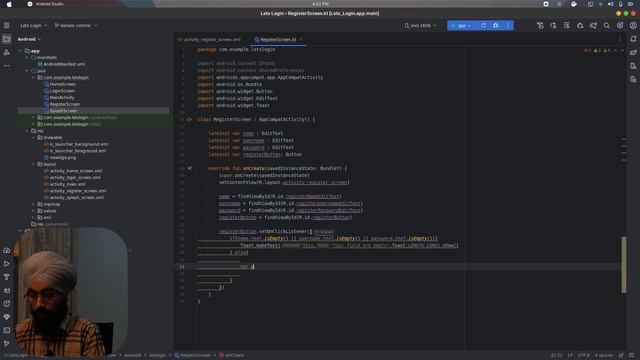Open ic_launcher_background.xml
Screen dimensions: 640x360
[76, 144]
